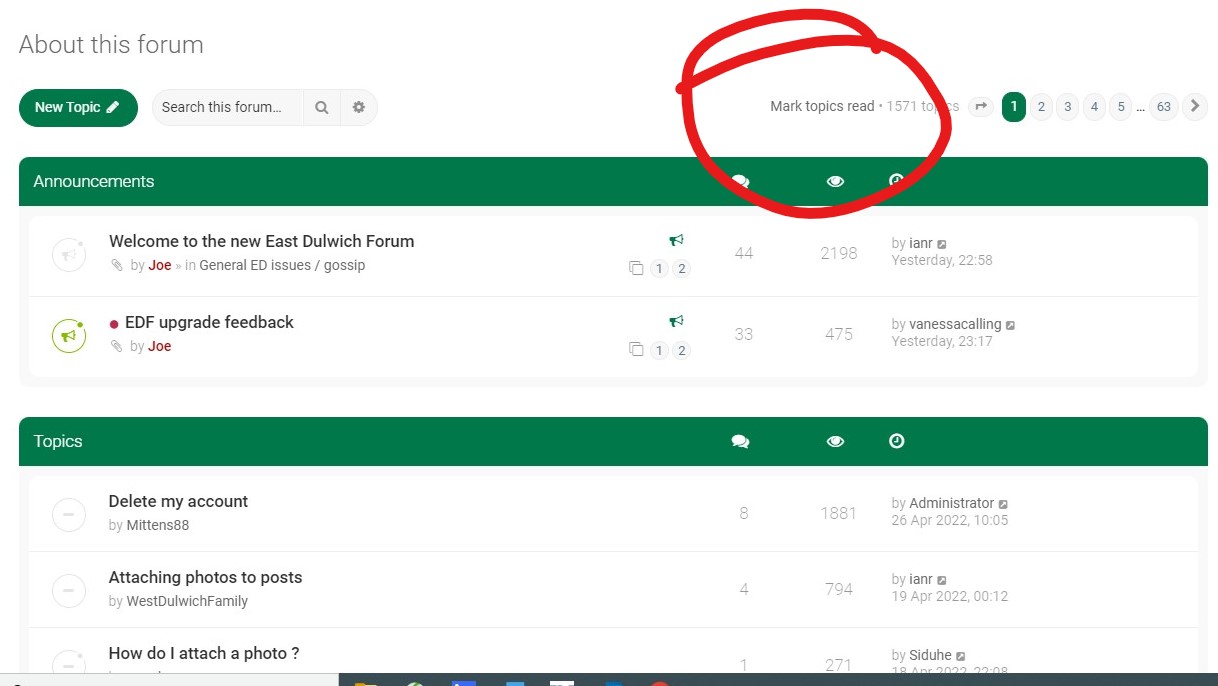Mark topics read link
The image size is (1218, 686).
822,106
